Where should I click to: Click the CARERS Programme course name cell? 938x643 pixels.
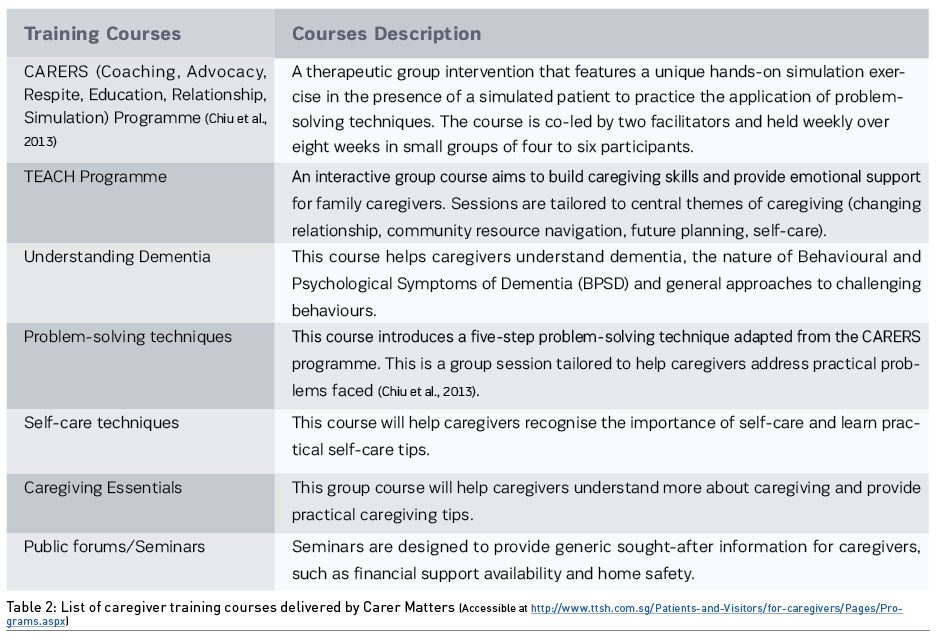145,106
